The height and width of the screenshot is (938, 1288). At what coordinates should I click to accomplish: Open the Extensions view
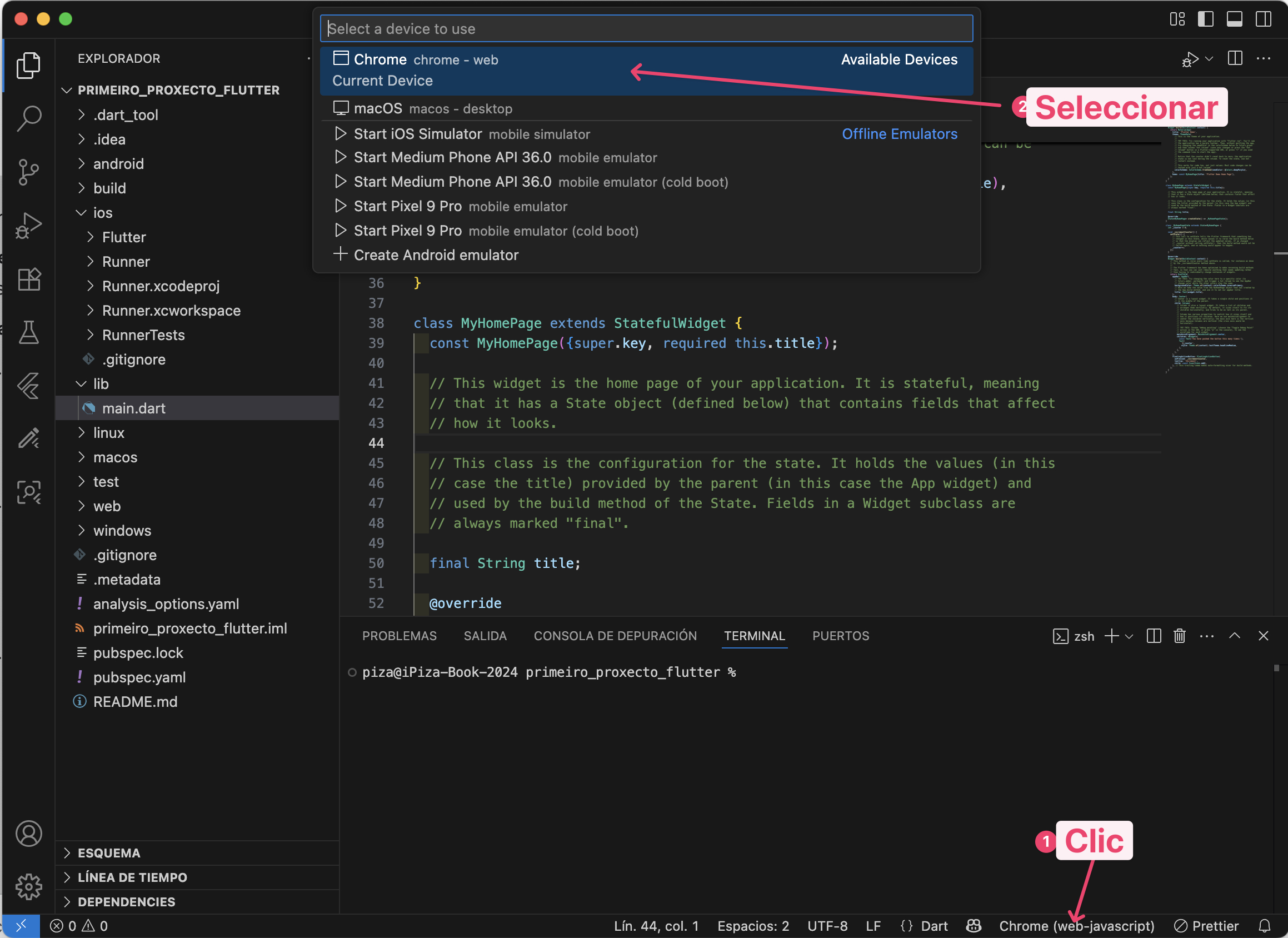28,279
